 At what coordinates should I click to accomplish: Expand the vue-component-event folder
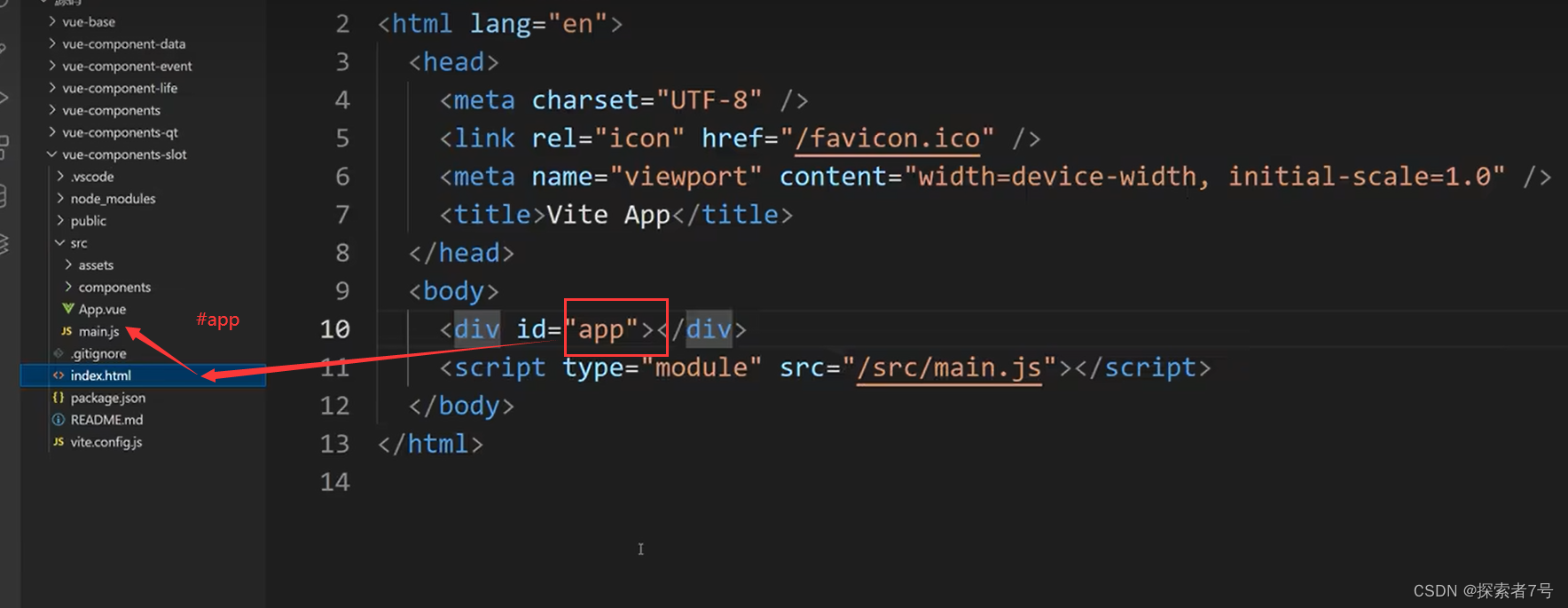pos(127,66)
